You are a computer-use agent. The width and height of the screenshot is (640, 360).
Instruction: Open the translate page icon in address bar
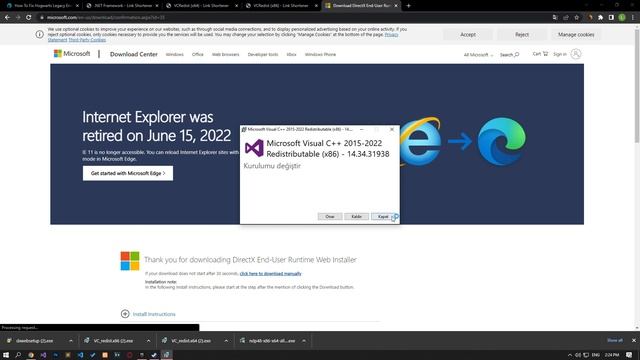[555, 18]
